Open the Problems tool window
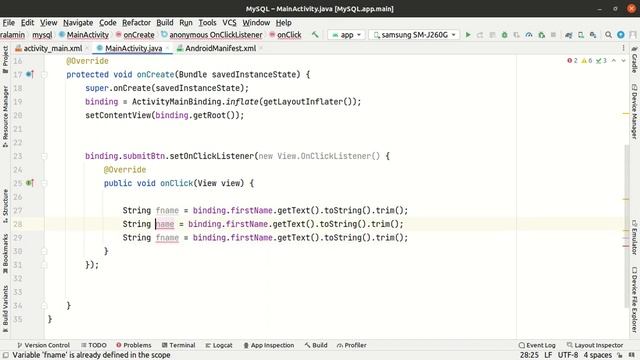Image resolution: width=640 pixels, height=360 pixels. [x=133, y=345]
